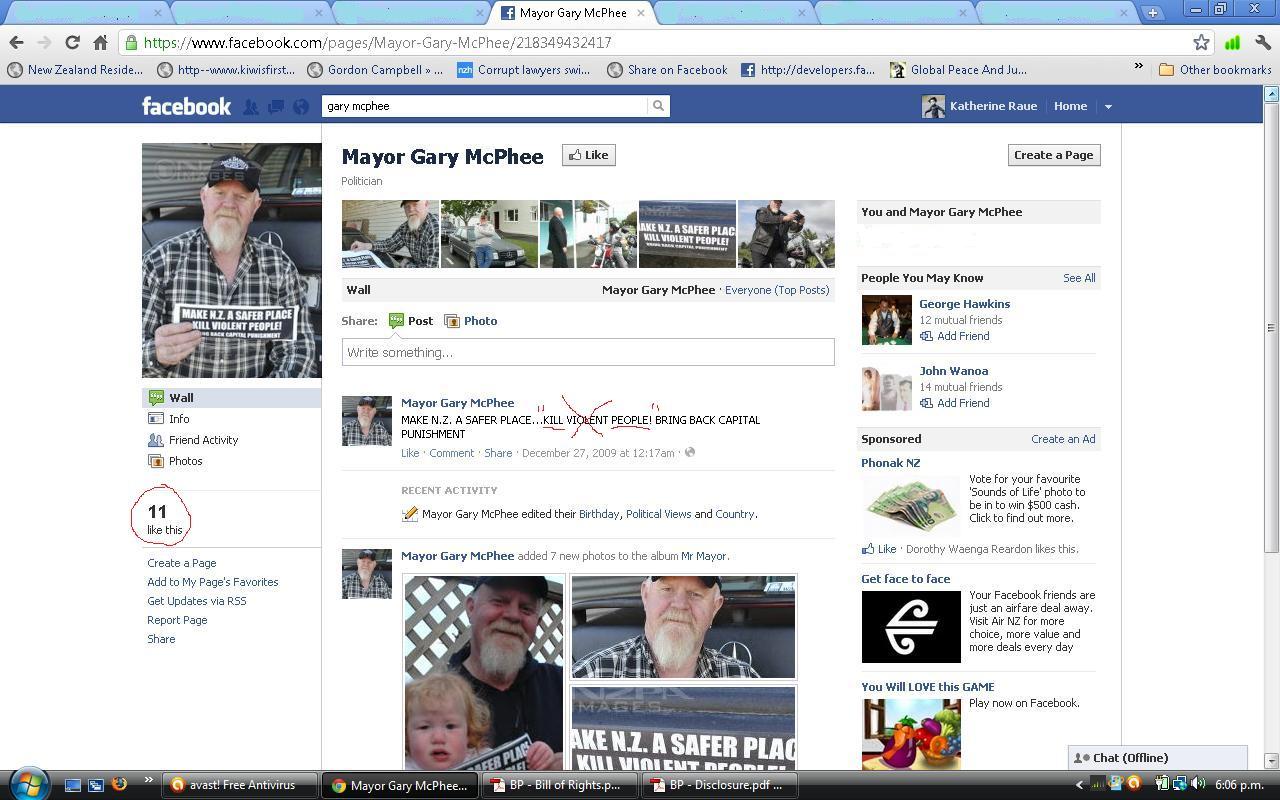This screenshot has height=800, width=1280.
Task: Click Add to My Page's Favorites
Action: click(212, 582)
